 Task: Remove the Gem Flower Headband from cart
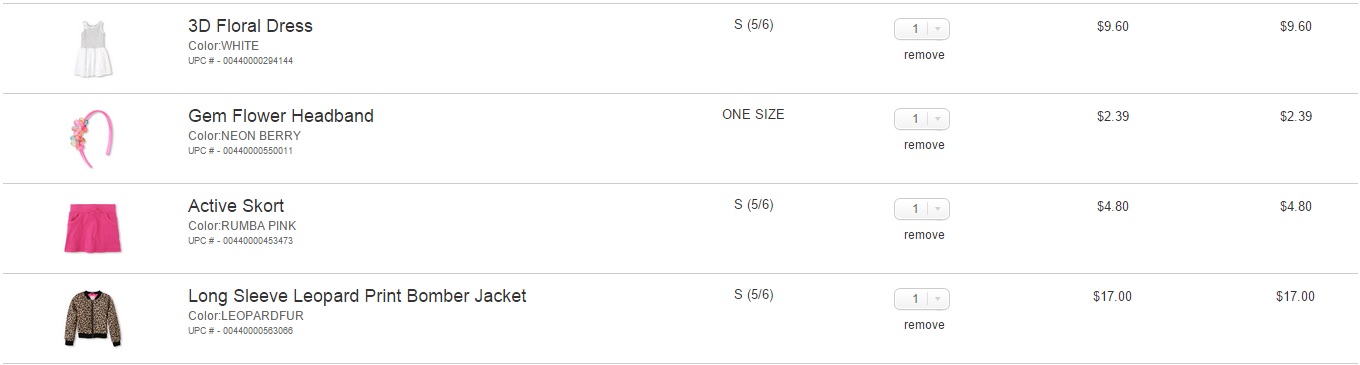coord(924,145)
